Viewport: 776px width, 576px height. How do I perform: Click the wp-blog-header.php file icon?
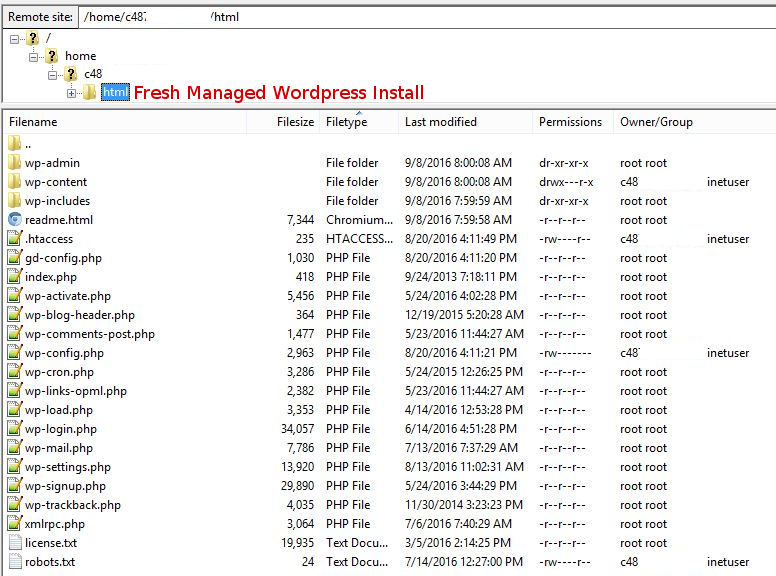coord(15,314)
